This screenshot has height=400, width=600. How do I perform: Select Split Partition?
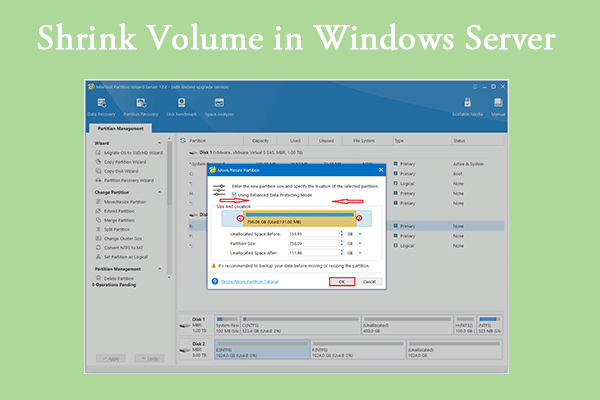point(113,229)
